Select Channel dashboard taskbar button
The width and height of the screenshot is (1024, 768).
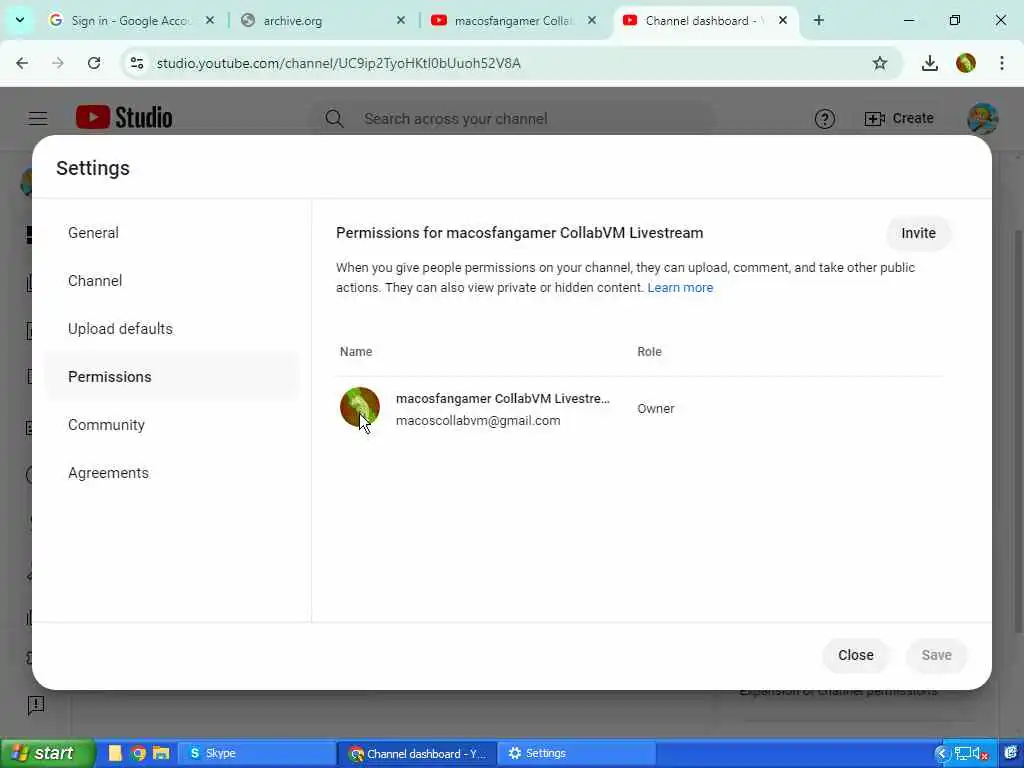(x=417, y=754)
